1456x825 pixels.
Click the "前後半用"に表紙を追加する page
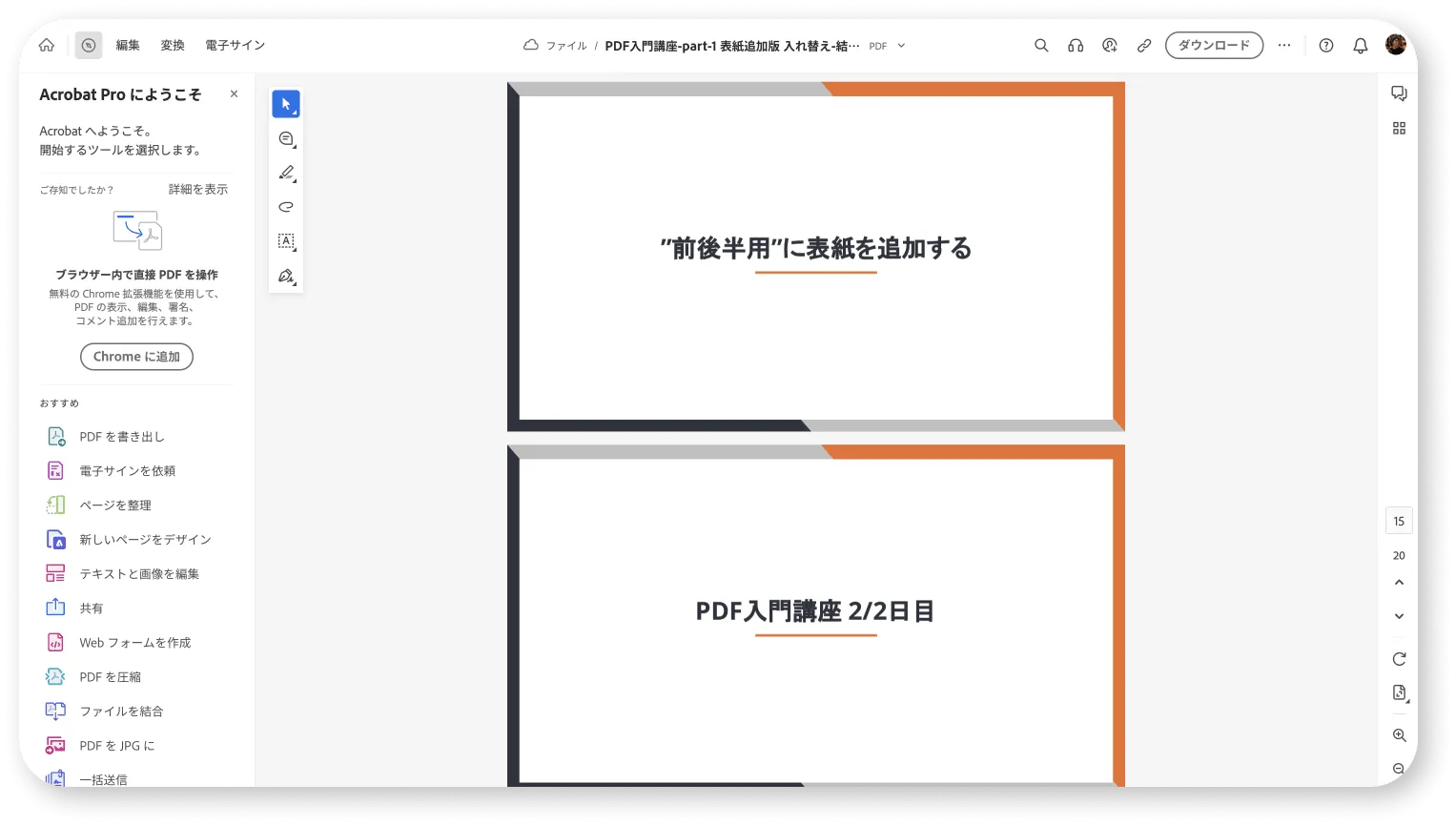point(816,257)
